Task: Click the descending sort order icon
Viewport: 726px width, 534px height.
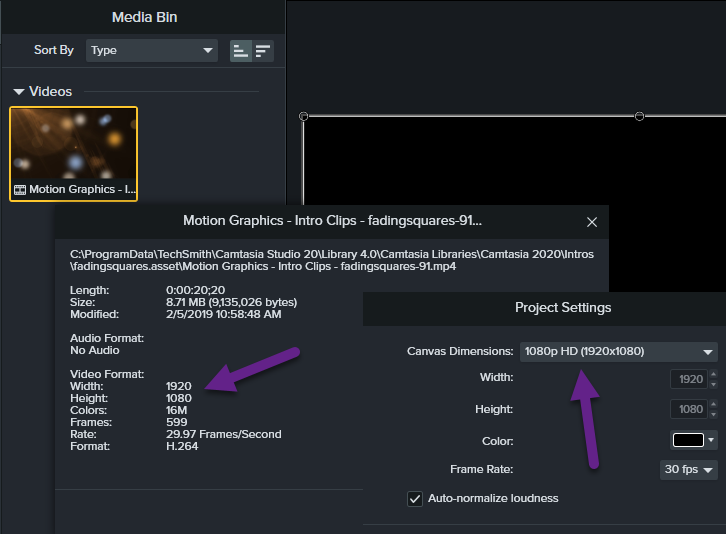Action: [x=263, y=51]
